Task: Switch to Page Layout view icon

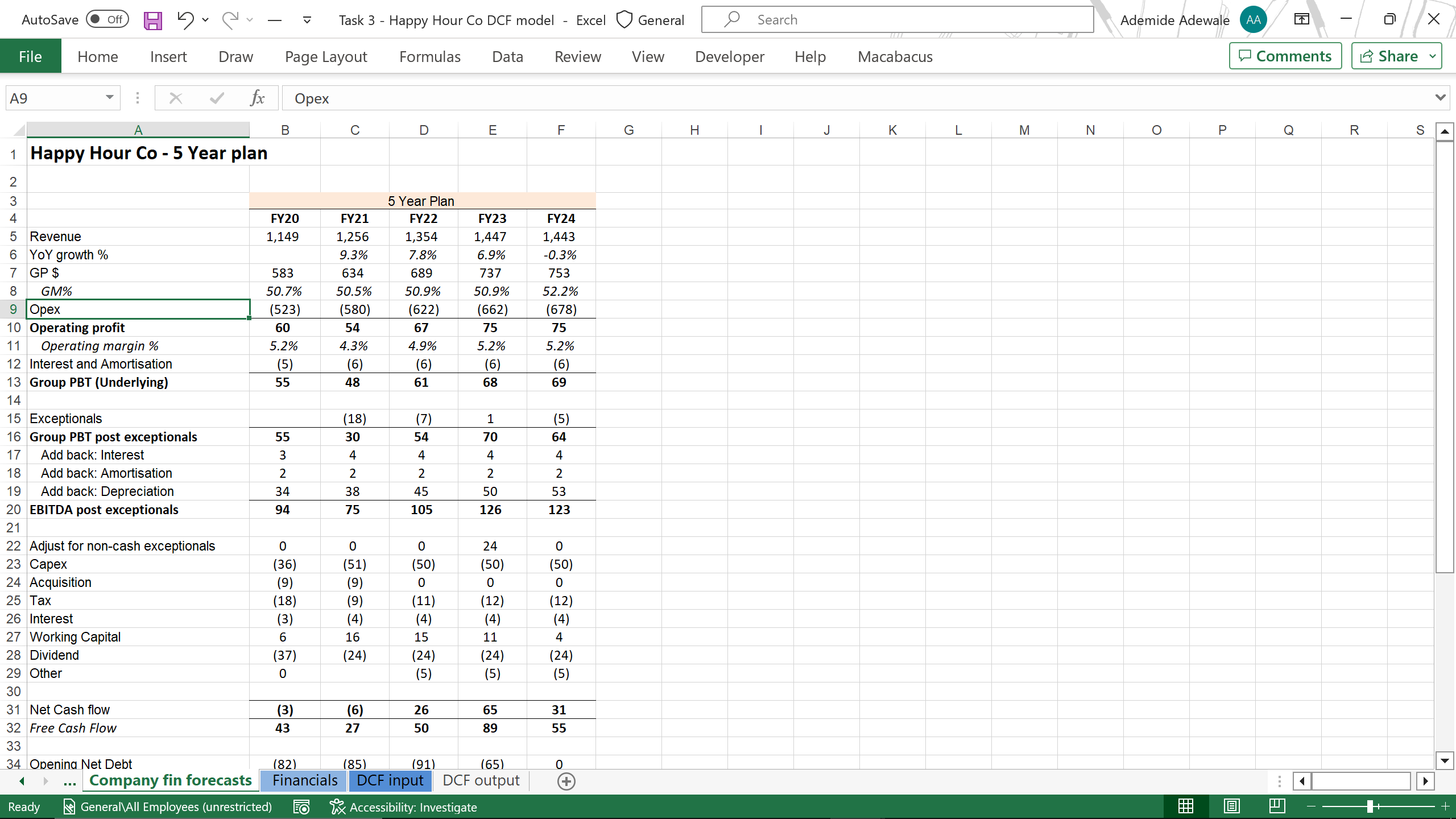Action: [1232, 806]
